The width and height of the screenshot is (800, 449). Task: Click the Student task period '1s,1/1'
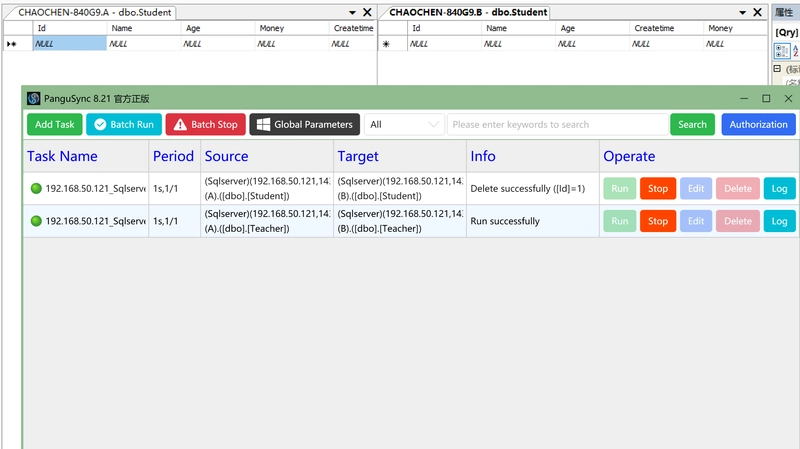pos(166,189)
